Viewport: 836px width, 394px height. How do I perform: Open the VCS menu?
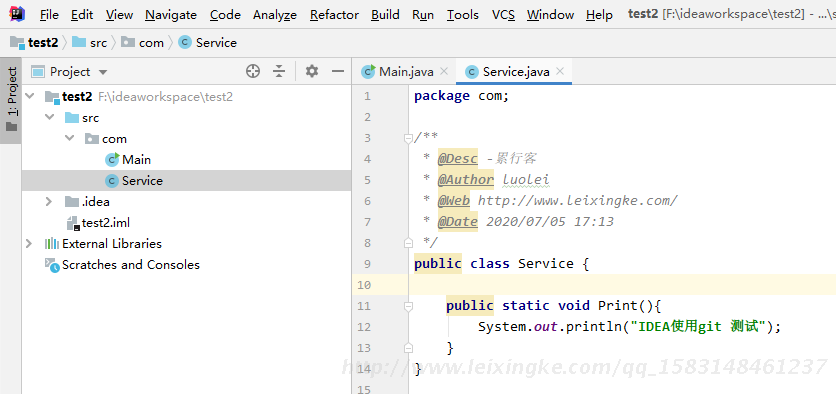coord(503,15)
